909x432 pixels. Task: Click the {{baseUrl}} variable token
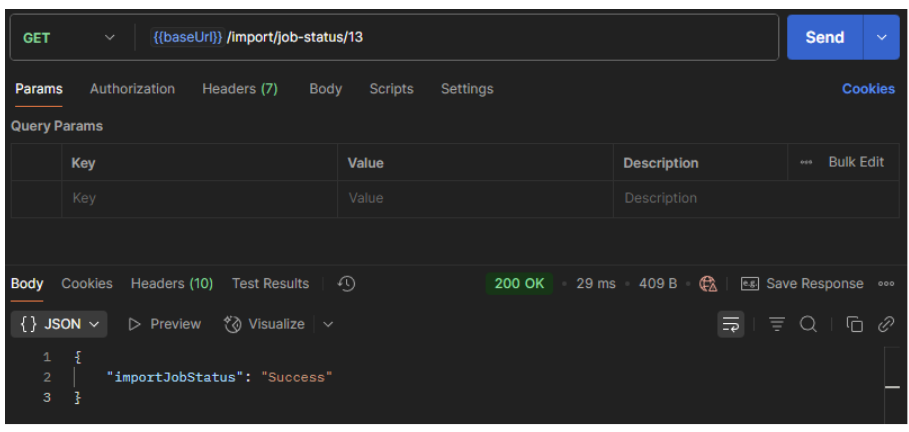(187, 38)
